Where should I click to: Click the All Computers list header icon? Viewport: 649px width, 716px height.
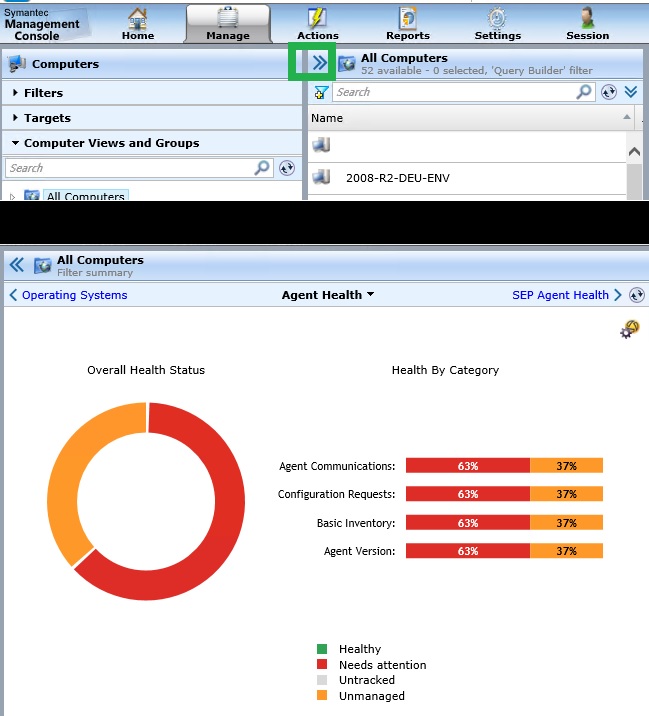coord(347,64)
